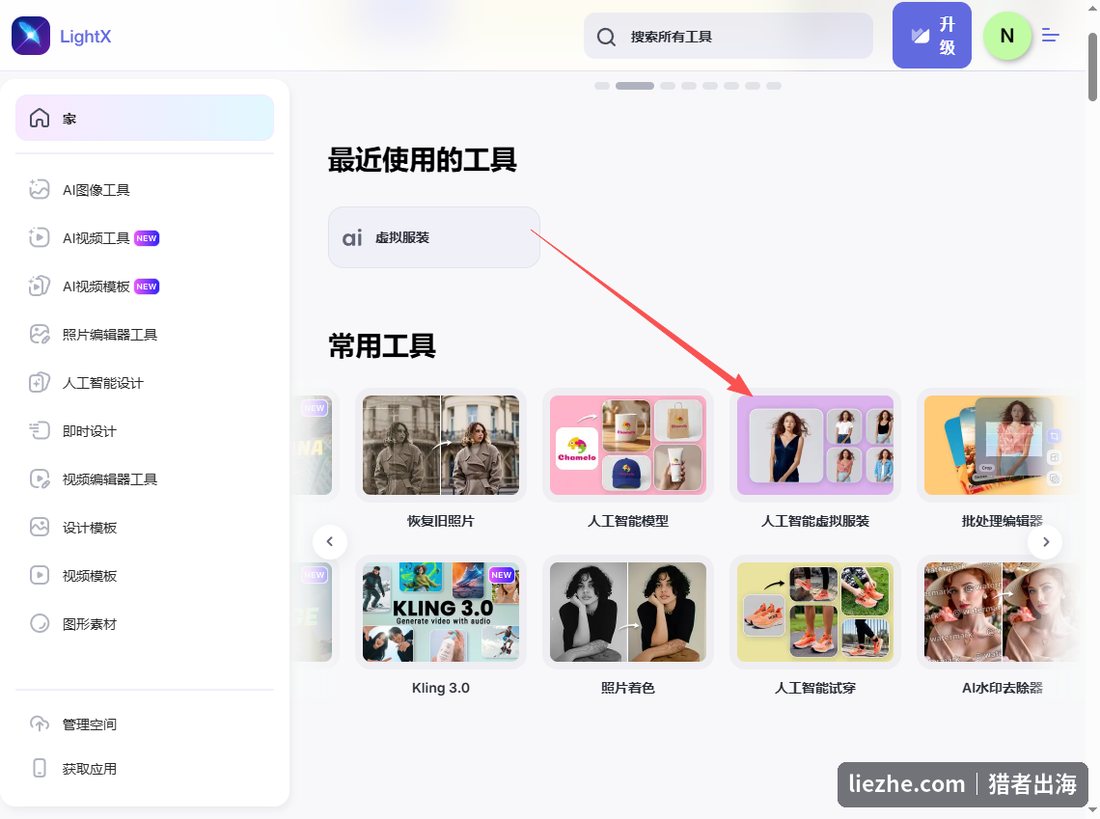
Task: Open 家 home menu item
Action: pos(145,118)
